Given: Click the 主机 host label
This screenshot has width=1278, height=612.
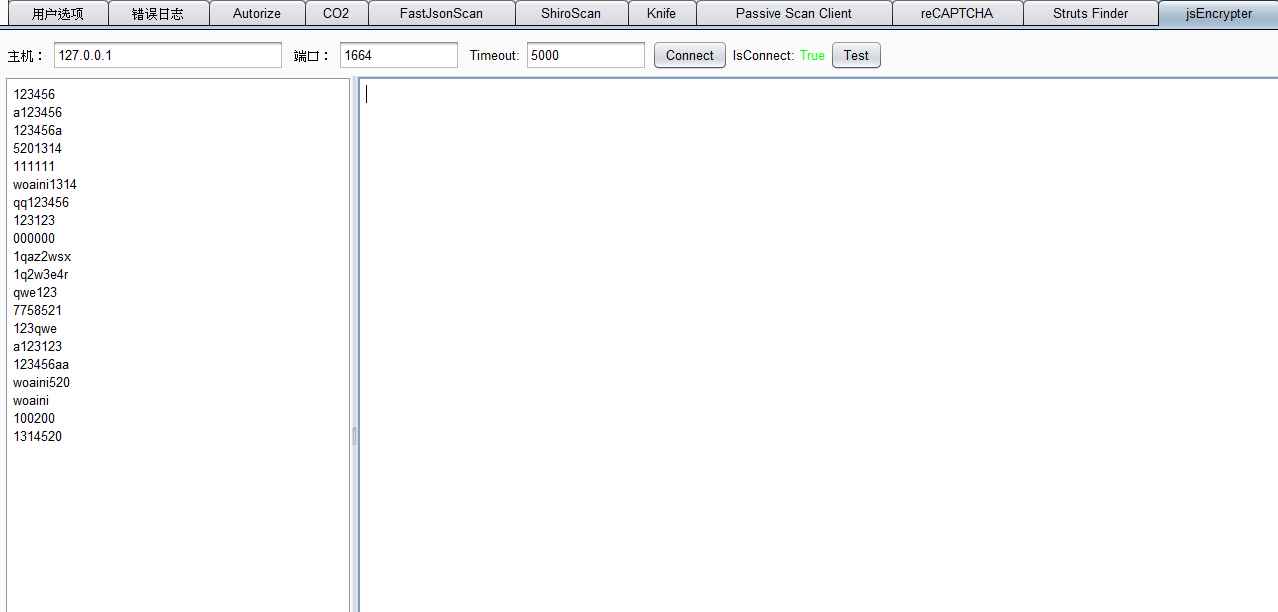Looking at the screenshot, I should (27, 56).
